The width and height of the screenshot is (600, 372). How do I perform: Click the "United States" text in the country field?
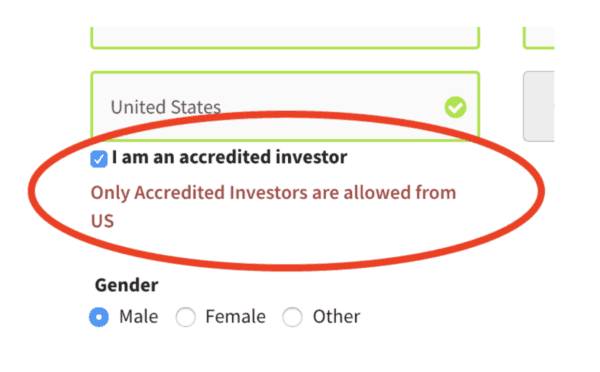coord(166,107)
